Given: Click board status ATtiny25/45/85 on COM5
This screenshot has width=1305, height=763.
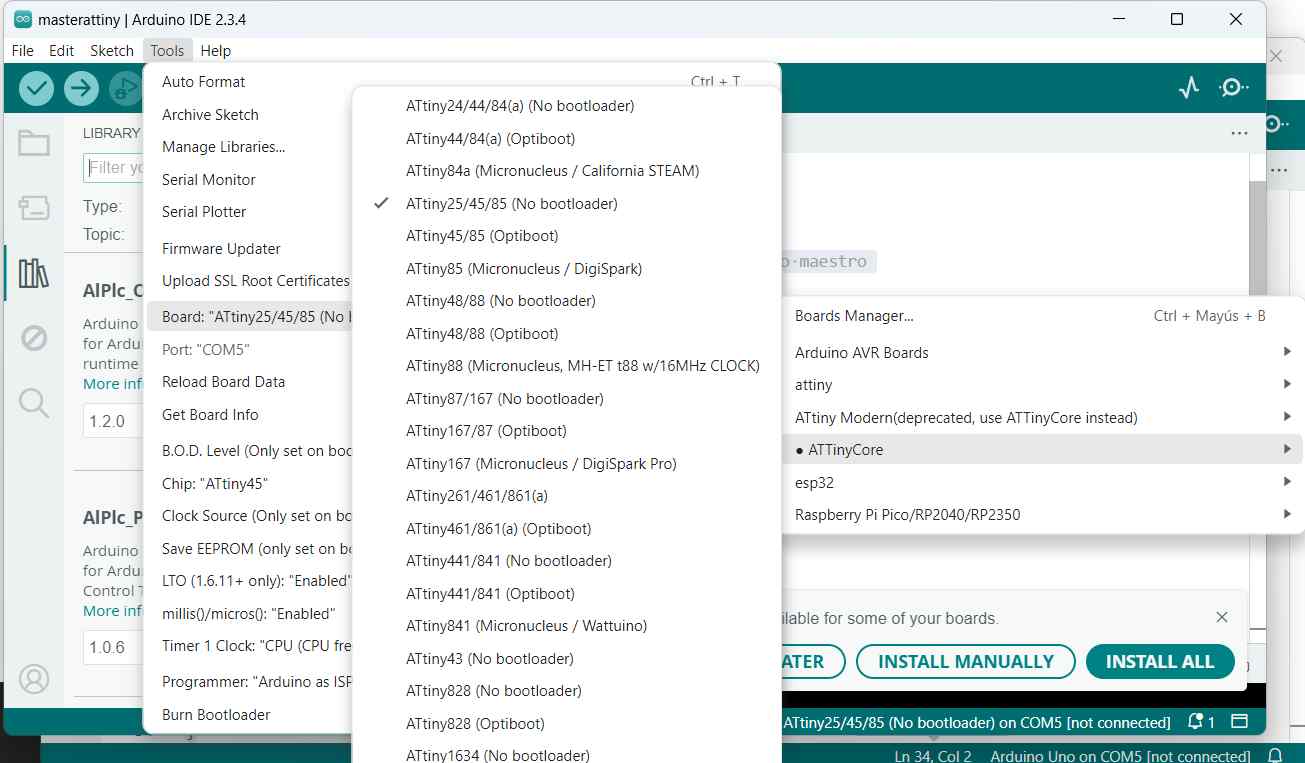Looking at the screenshot, I should point(976,722).
